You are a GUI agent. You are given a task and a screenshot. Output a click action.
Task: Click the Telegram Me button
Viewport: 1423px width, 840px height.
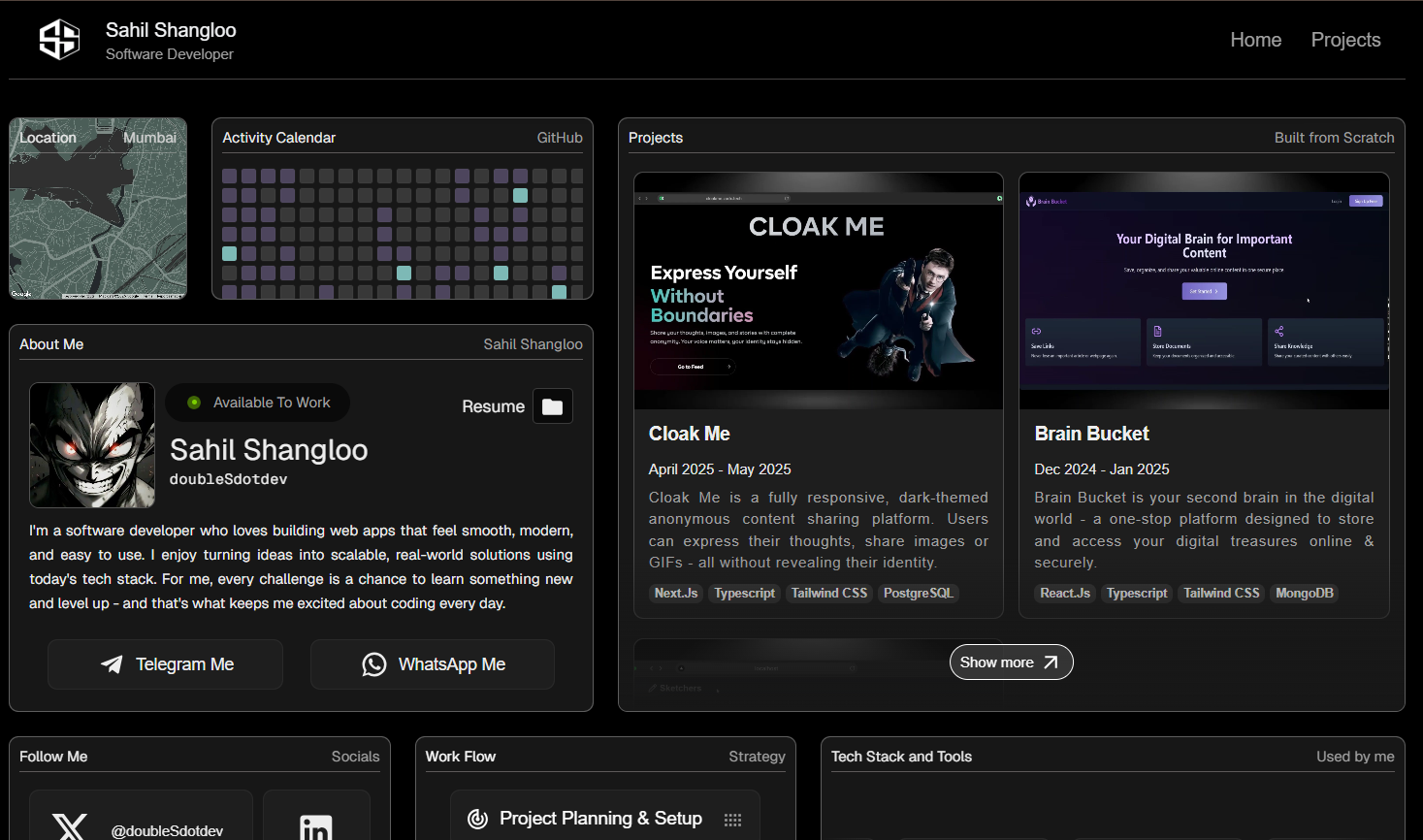tap(166, 664)
